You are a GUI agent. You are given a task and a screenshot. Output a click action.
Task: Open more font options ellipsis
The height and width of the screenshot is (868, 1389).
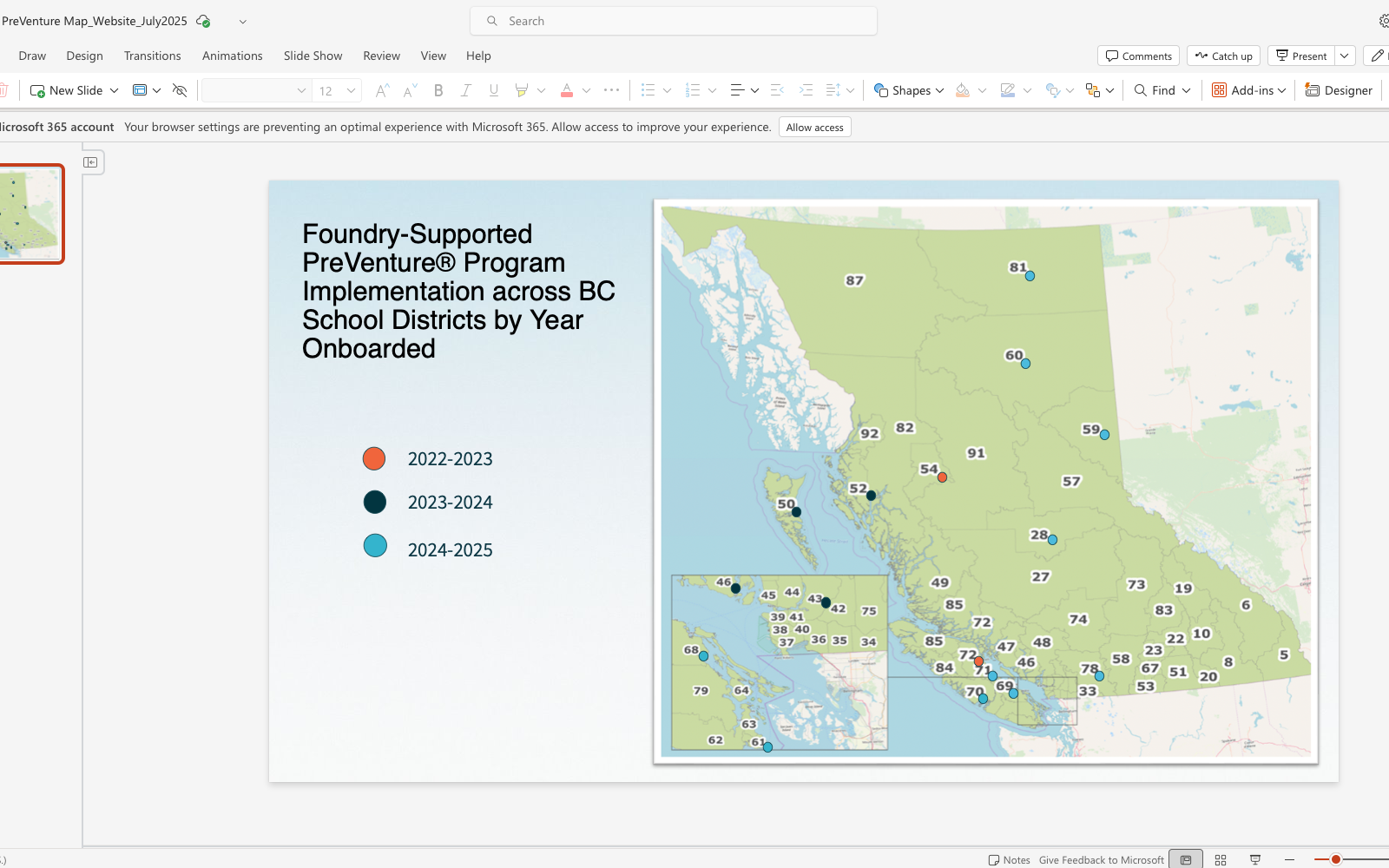612,90
